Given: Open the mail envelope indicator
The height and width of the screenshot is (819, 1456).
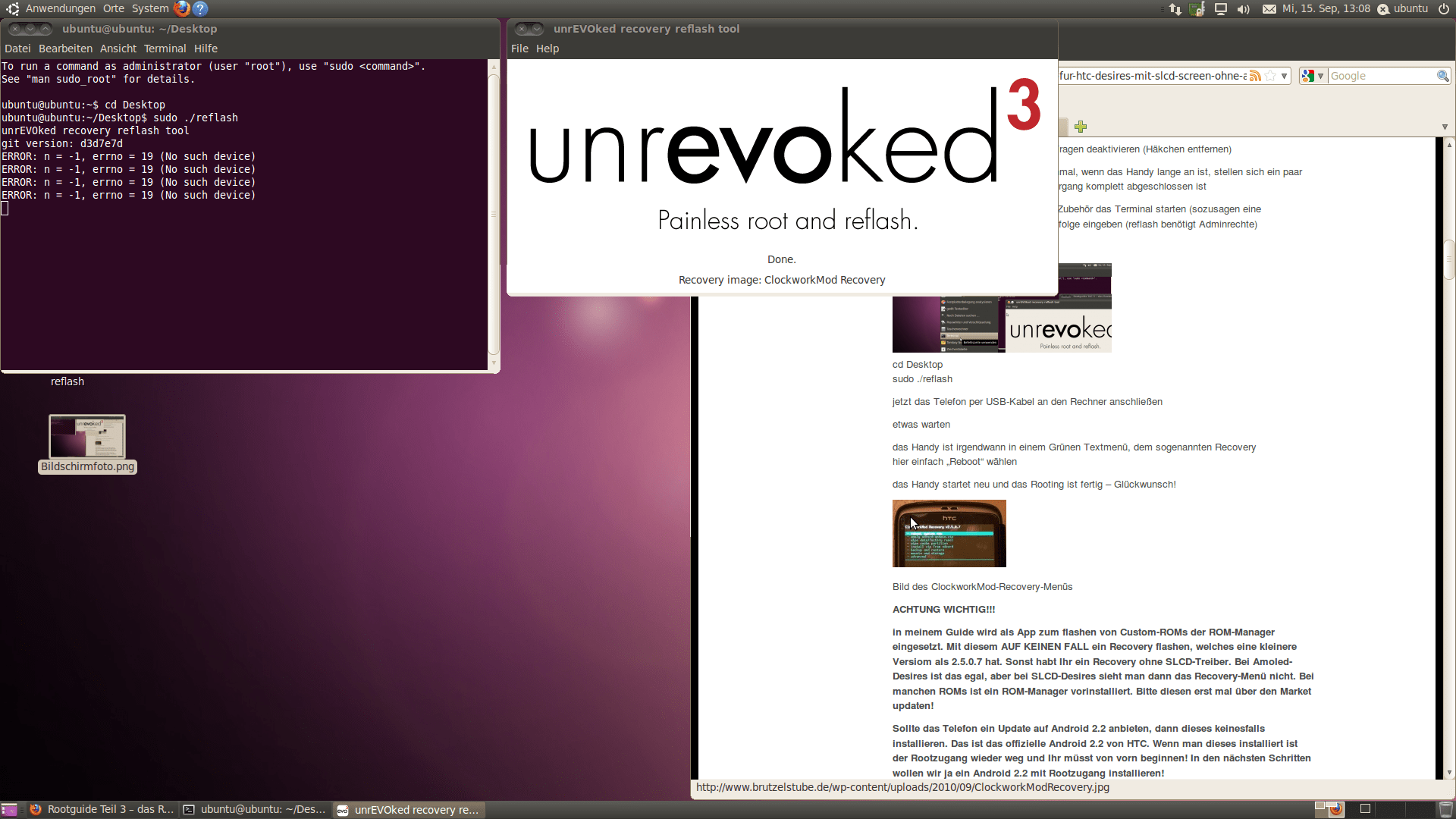Looking at the screenshot, I should pos(1269,9).
